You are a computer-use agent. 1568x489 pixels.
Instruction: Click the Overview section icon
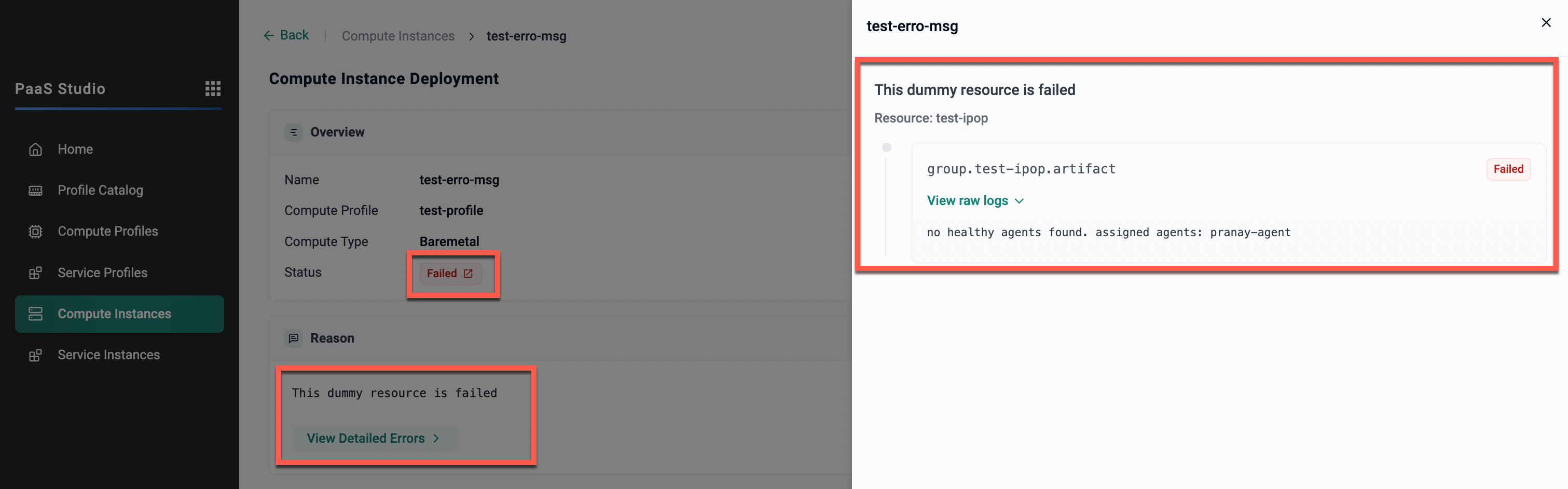coord(293,132)
